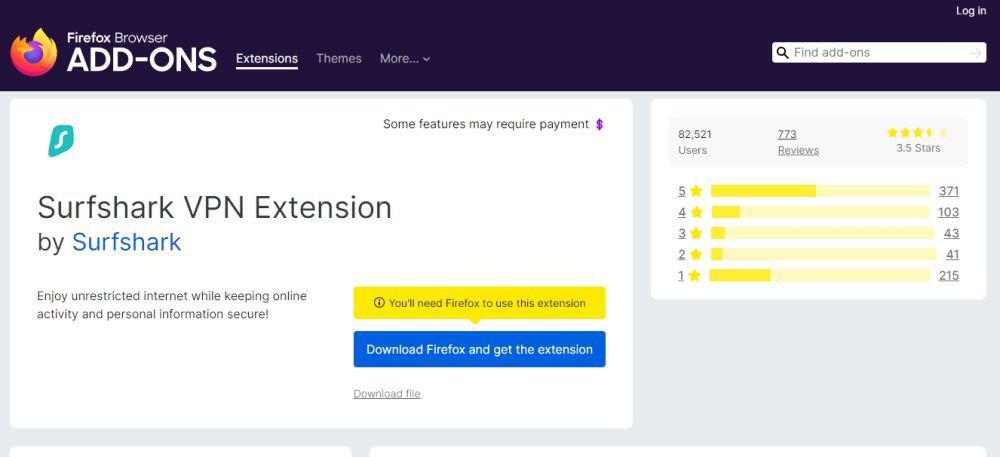Viewport: 1000px width, 457px height.
Task: Click the 3-star rating bar
Action: click(x=823, y=233)
